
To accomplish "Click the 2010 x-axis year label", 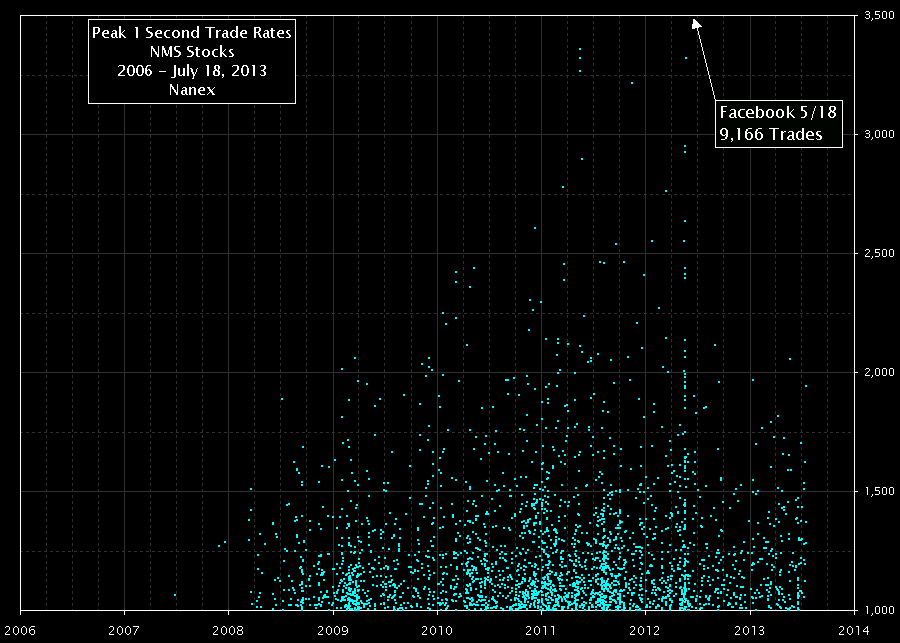I will pyautogui.click(x=437, y=630).
